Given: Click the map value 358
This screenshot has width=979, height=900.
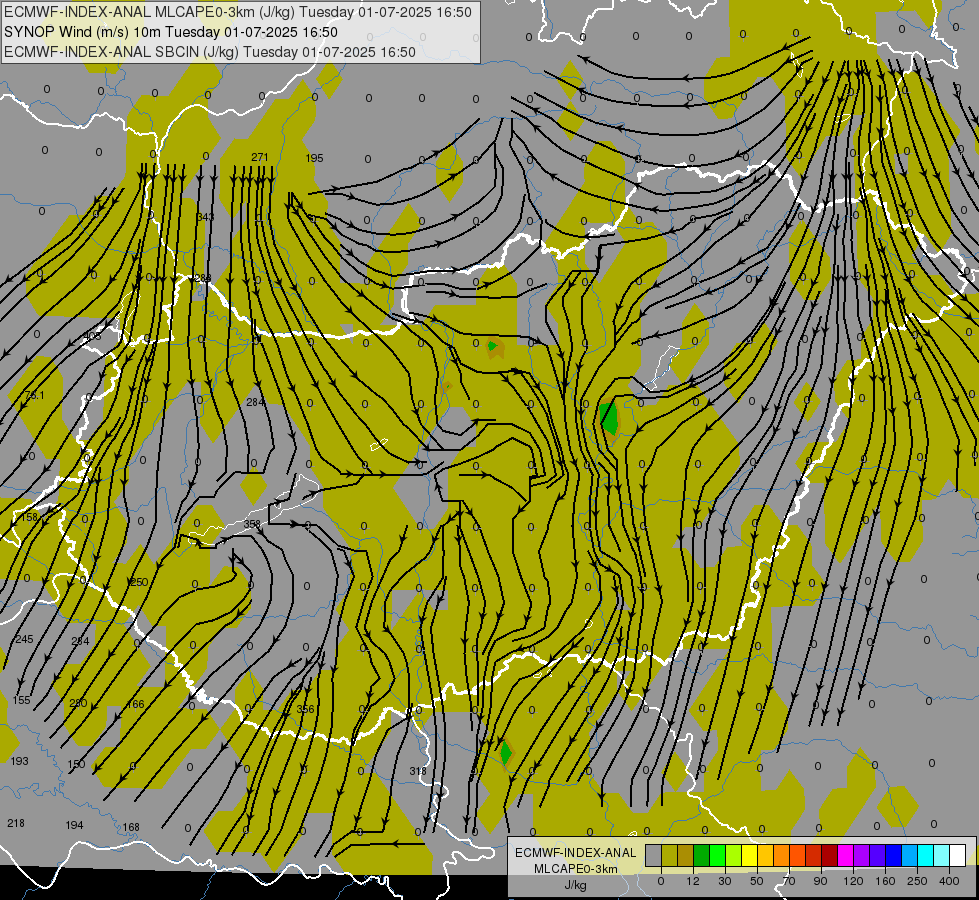Looking at the screenshot, I should 252,524.
